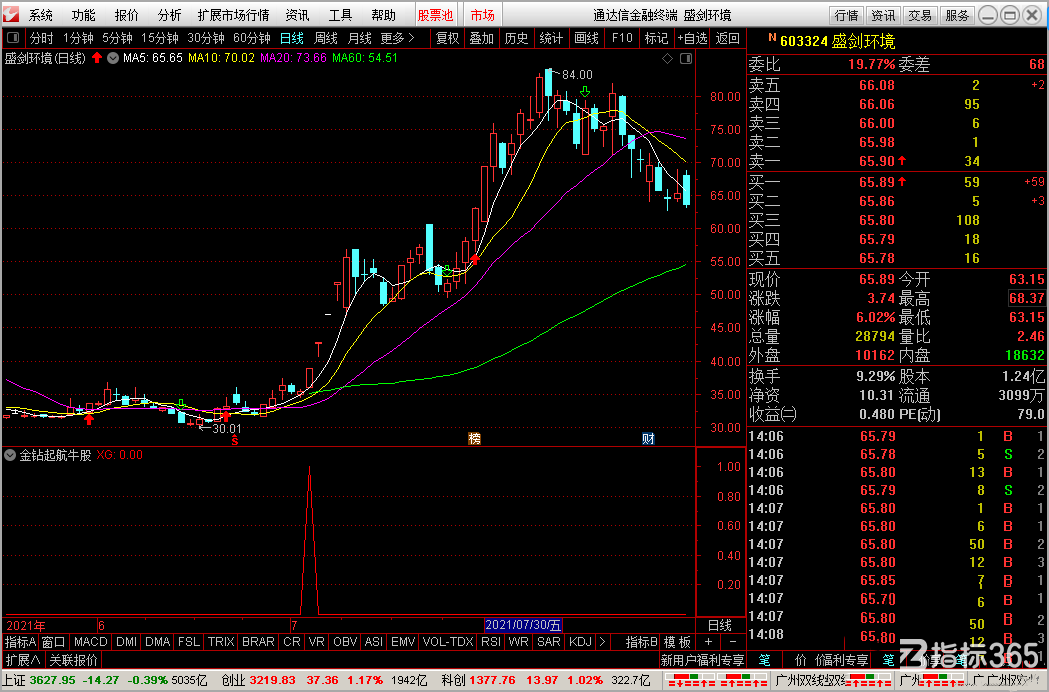Viewport: 1049px width, 692px height.
Task: Click the 2021/07/30/五 date marker on timeline
Action: click(523, 625)
